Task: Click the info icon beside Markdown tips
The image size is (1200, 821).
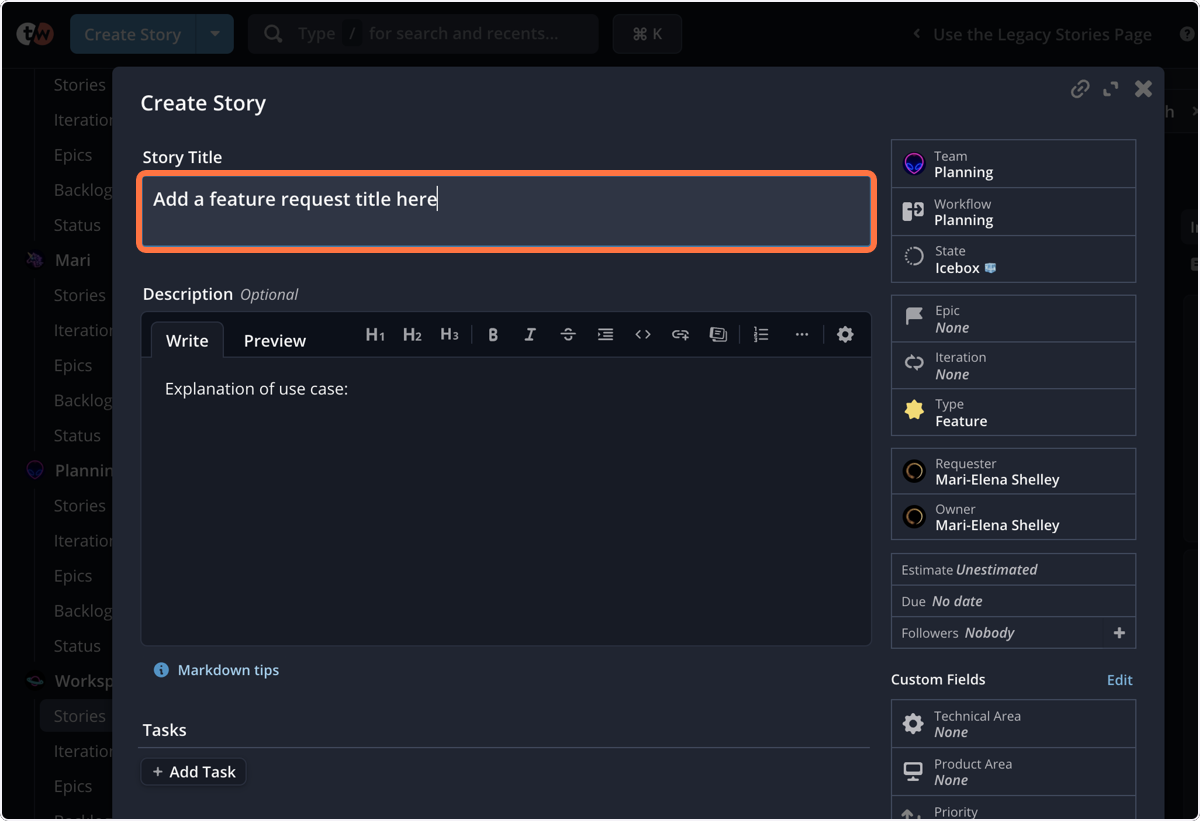Action: 161,670
